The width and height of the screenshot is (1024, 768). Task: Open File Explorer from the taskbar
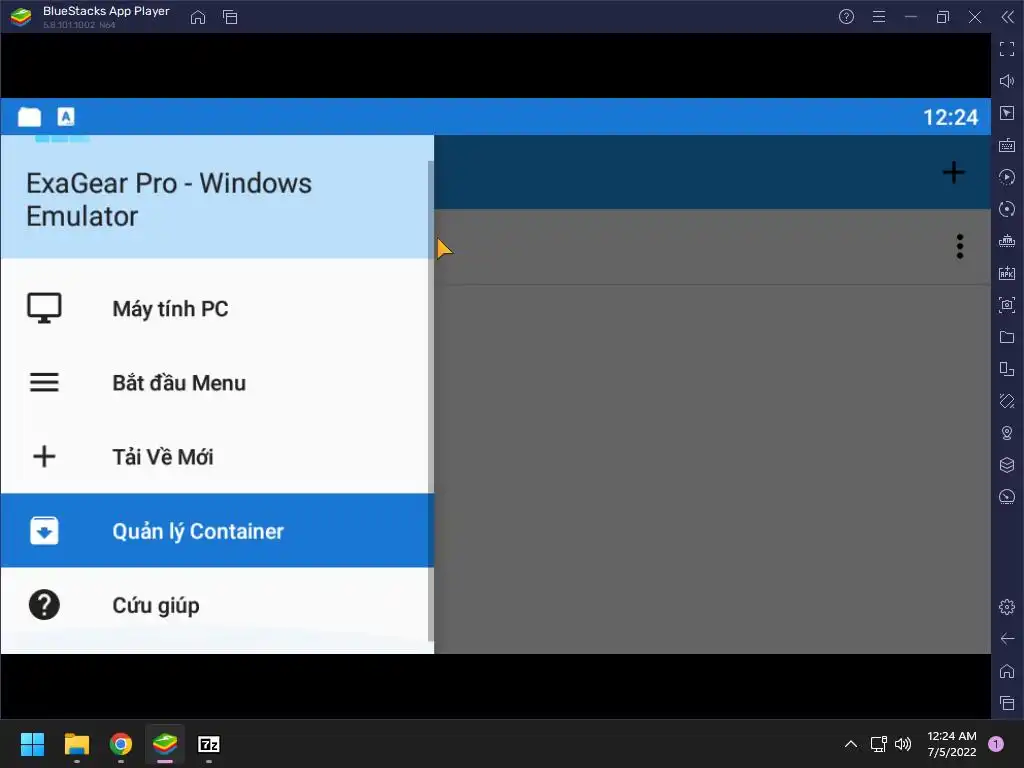(x=76, y=744)
